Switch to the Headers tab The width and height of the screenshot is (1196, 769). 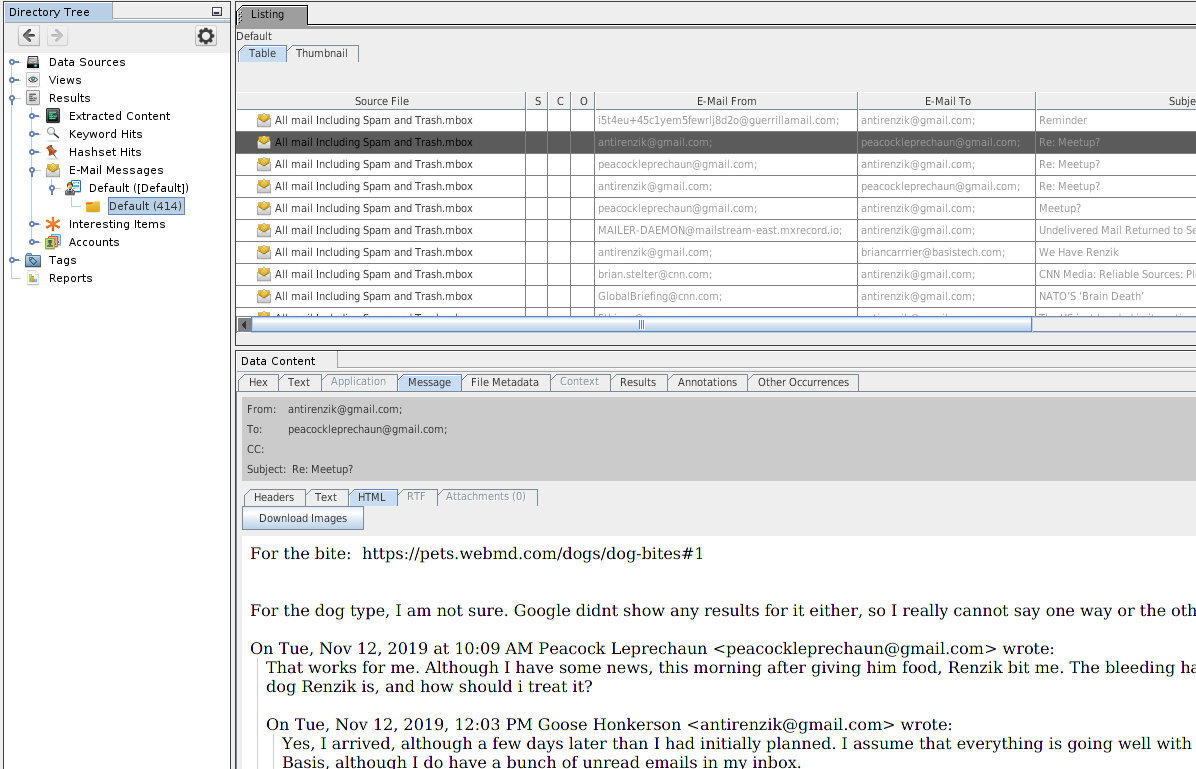click(273, 497)
